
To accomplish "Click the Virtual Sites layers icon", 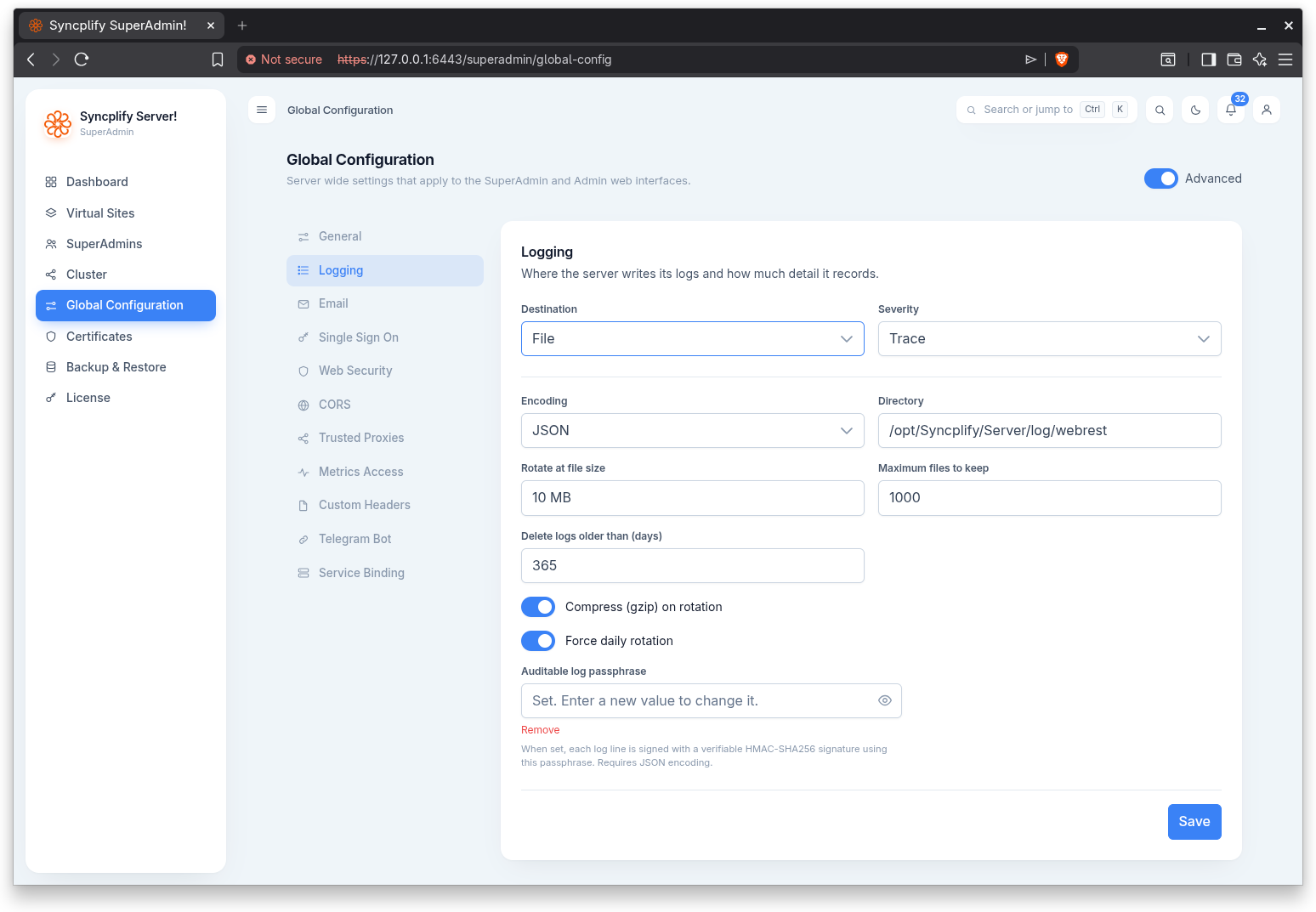I will (51, 213).
